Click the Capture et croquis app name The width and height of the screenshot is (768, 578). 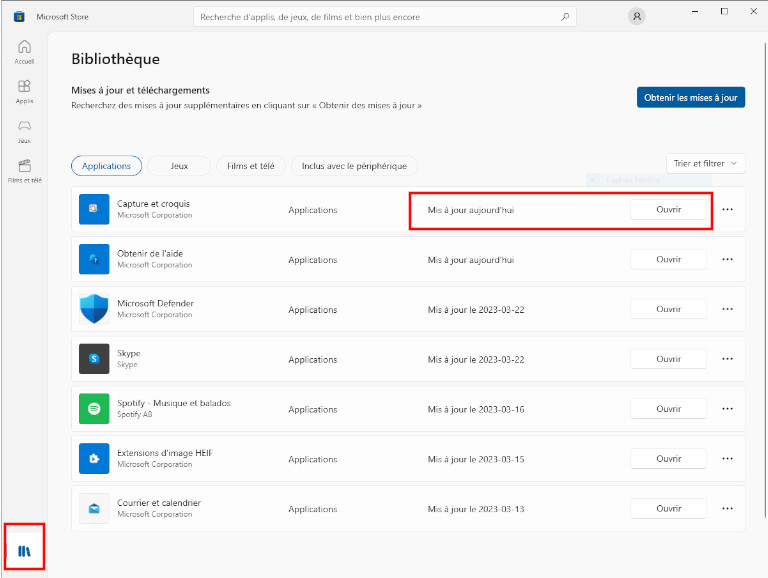153,204
